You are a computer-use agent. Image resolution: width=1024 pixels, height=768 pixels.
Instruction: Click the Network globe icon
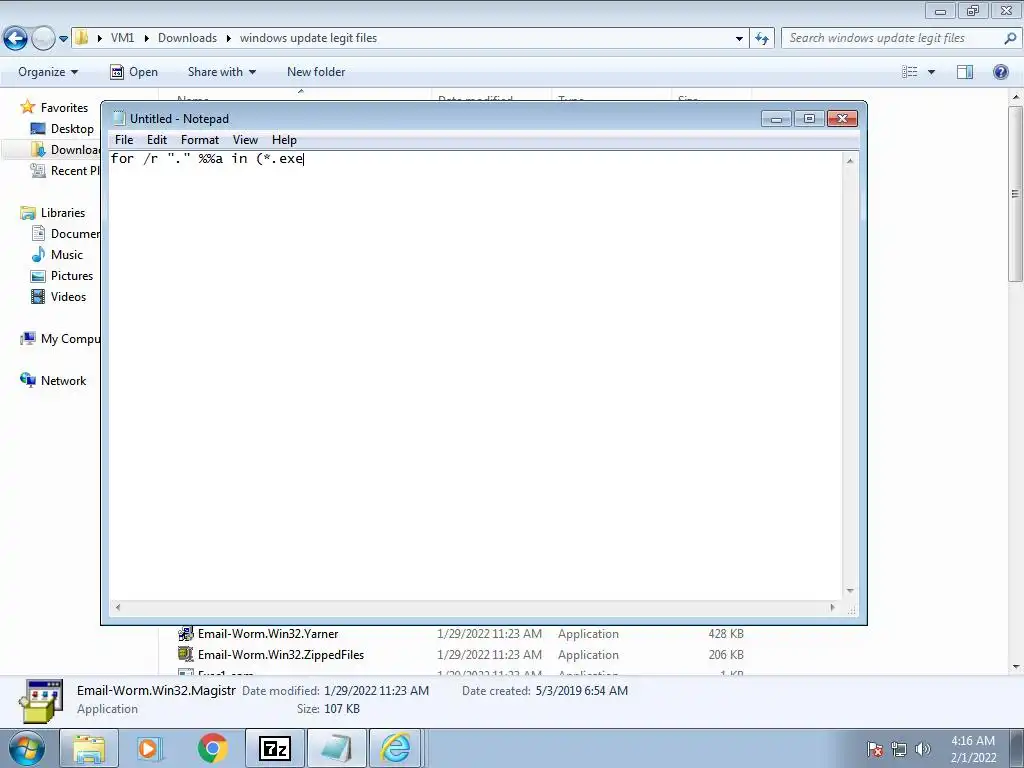pos(27,380)
